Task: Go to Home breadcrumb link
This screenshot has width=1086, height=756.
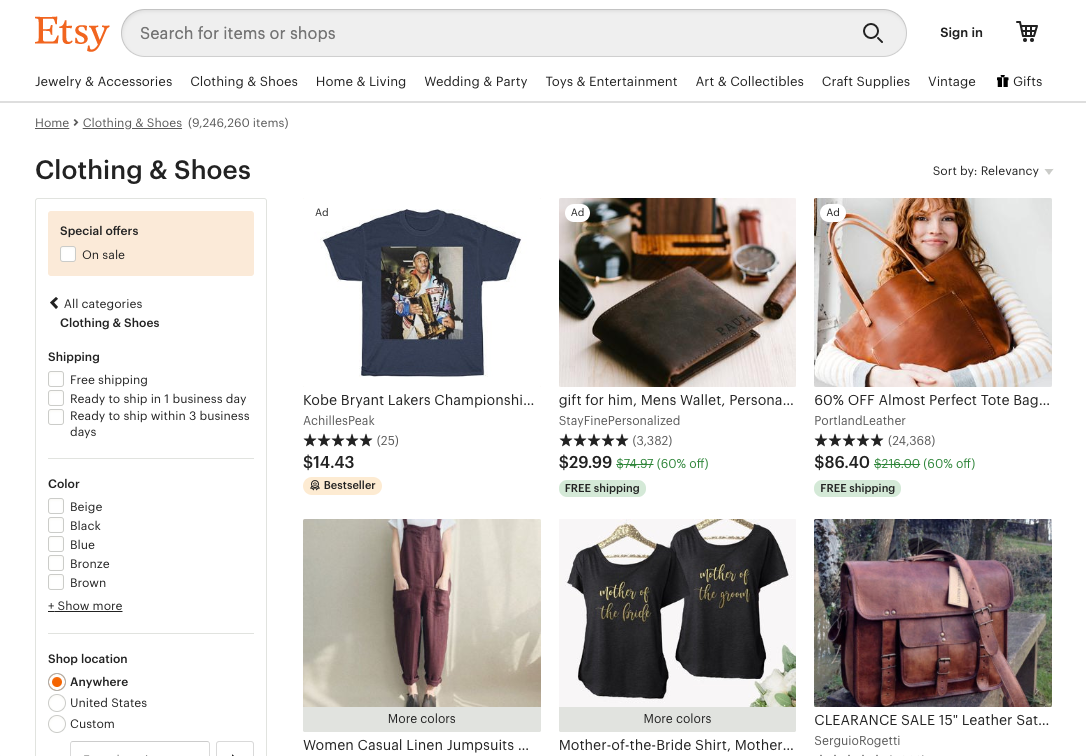Action: coord(52,123)
